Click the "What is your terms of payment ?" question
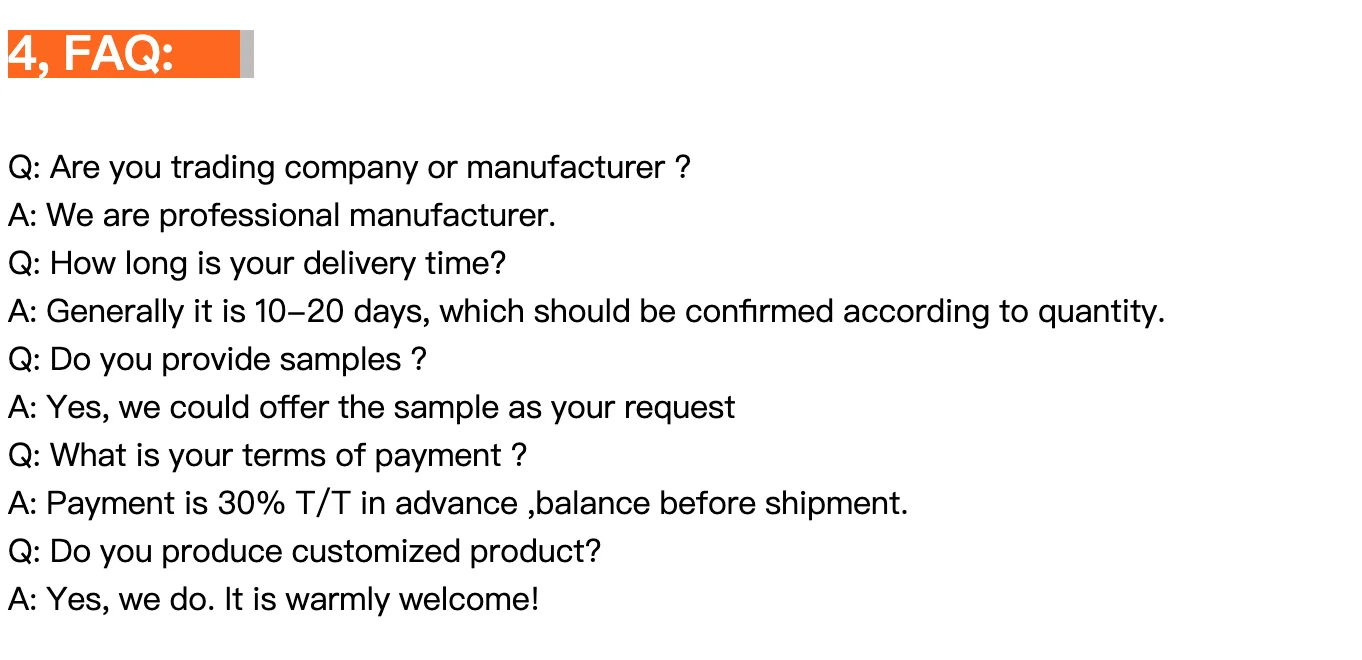The image size is (1362, 660). (267, 455)
